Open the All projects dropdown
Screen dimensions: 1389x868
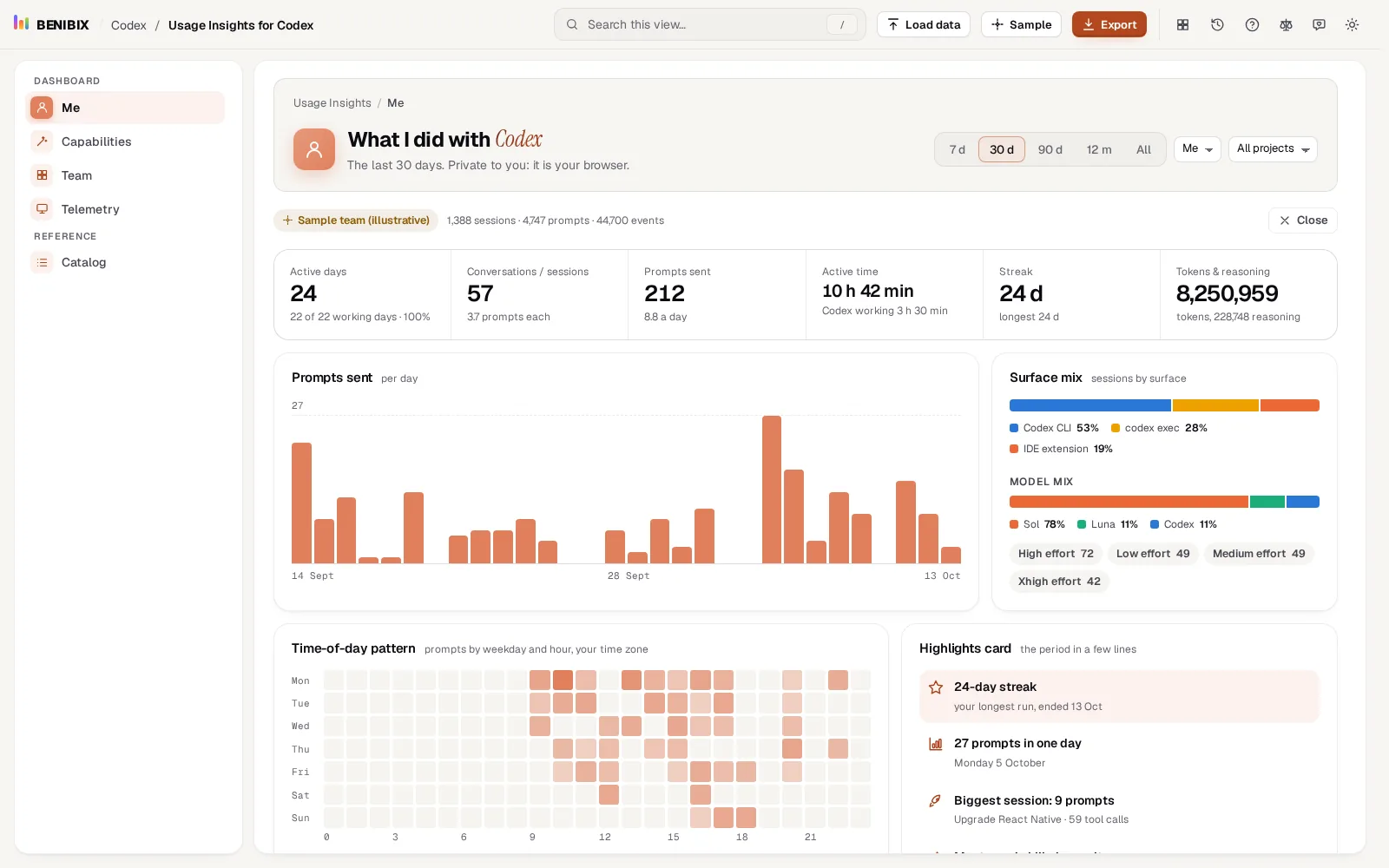pos(1273,149)
